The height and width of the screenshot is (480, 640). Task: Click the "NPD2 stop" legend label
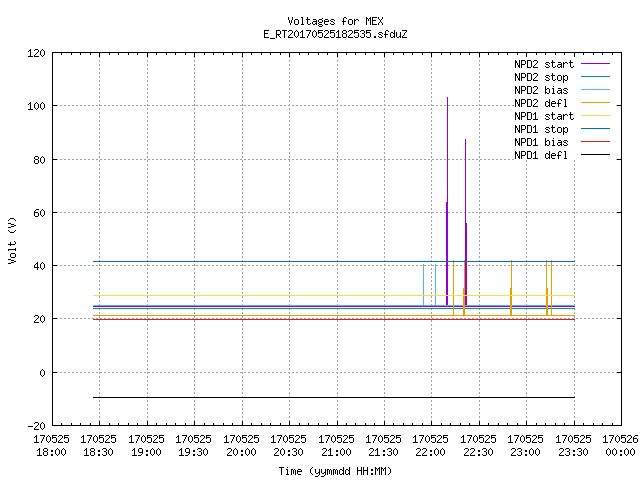[x=541, y=77]
